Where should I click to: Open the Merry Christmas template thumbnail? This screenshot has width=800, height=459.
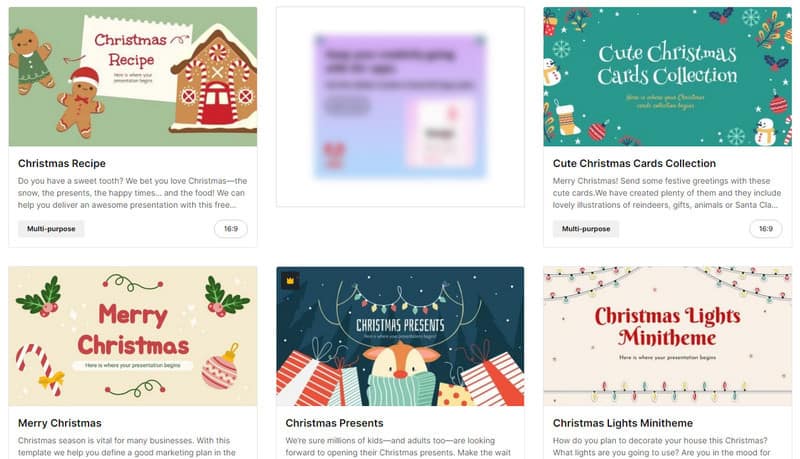click(133, 336)
